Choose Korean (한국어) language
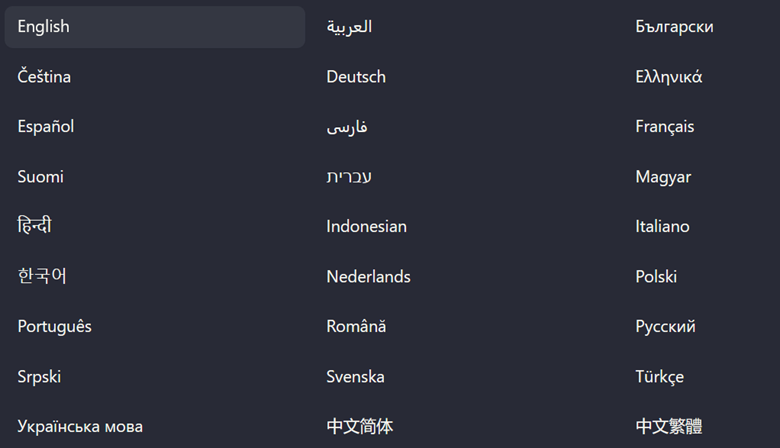 tap(42, 276)
